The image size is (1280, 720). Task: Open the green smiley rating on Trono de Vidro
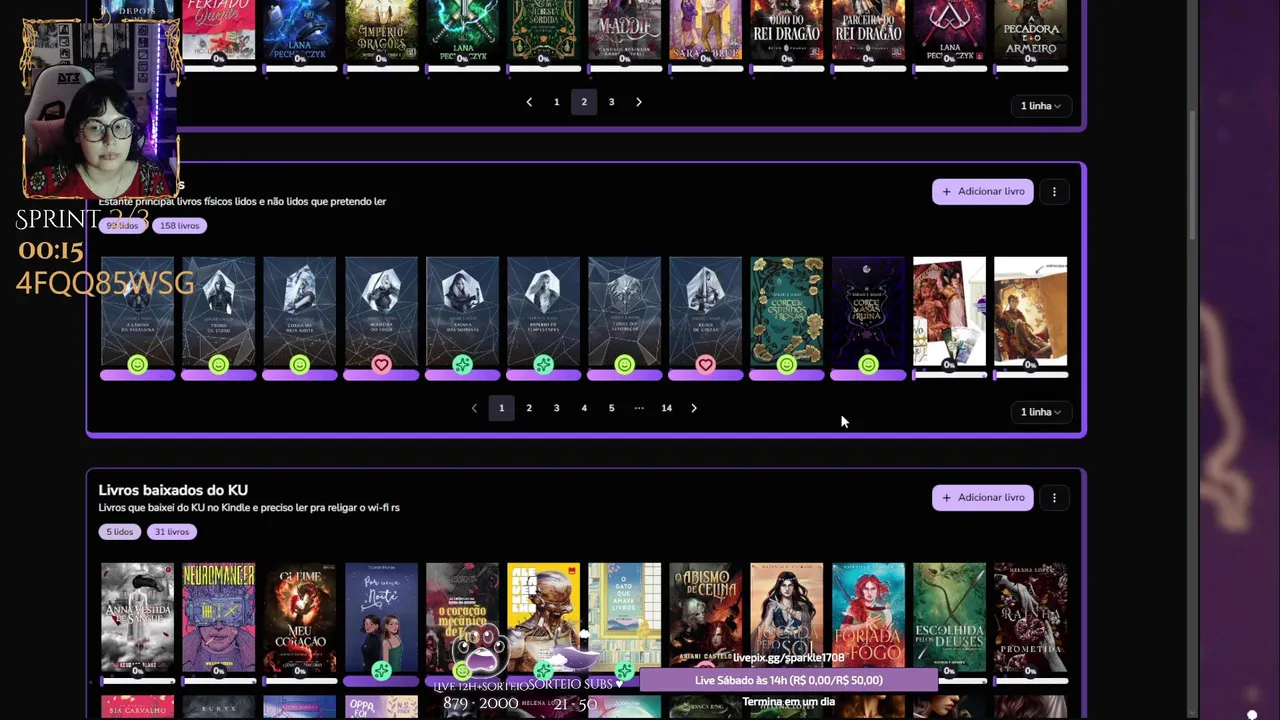click(x=218, y=365)
